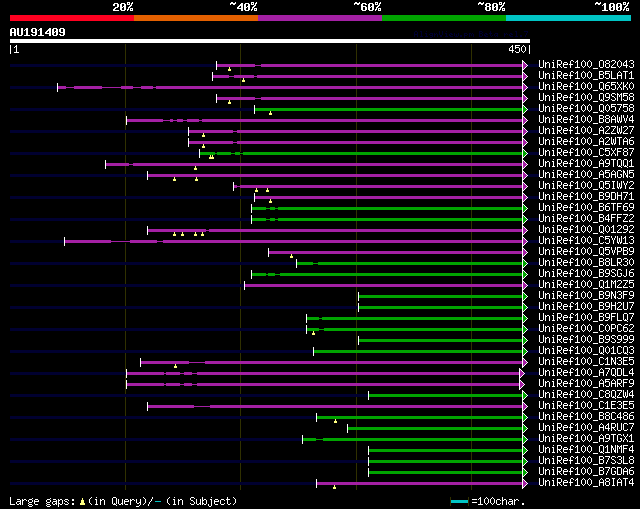Select label UniRef100_A5AGN5
The image size is (640, 509).
click(586, 174)
